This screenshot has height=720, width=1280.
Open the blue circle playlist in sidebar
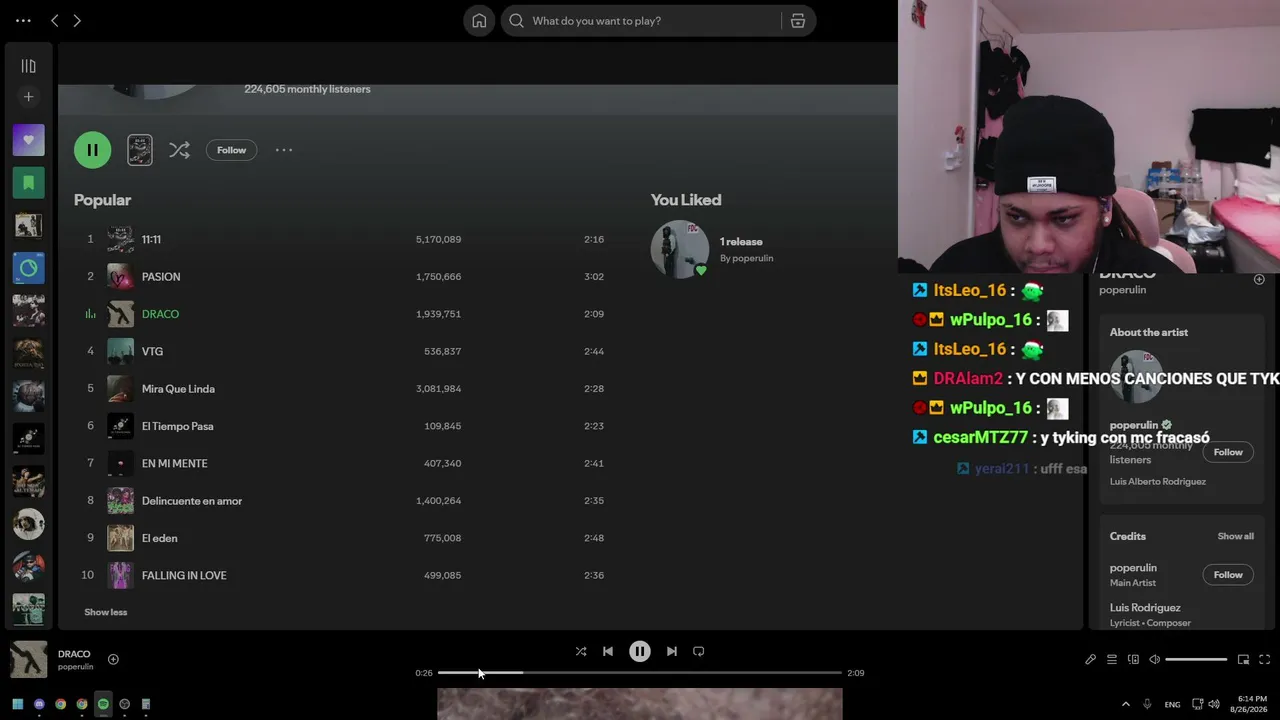(x=28, y=268)
